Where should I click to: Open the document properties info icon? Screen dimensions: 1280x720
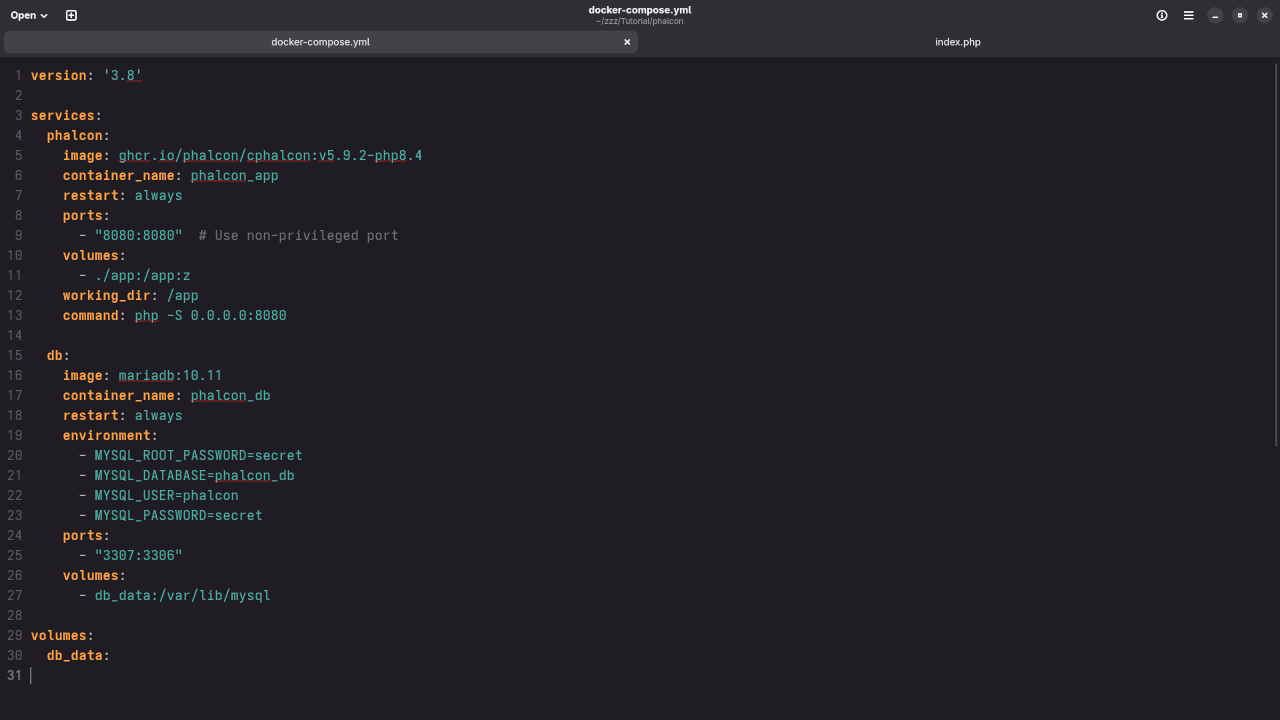[x=1162, y=15]
